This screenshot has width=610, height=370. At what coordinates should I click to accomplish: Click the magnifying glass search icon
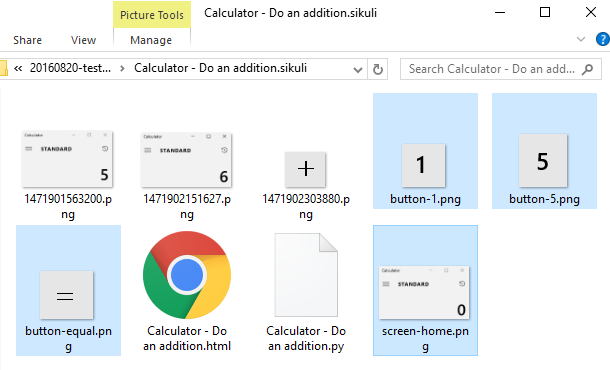pos(587,69)
